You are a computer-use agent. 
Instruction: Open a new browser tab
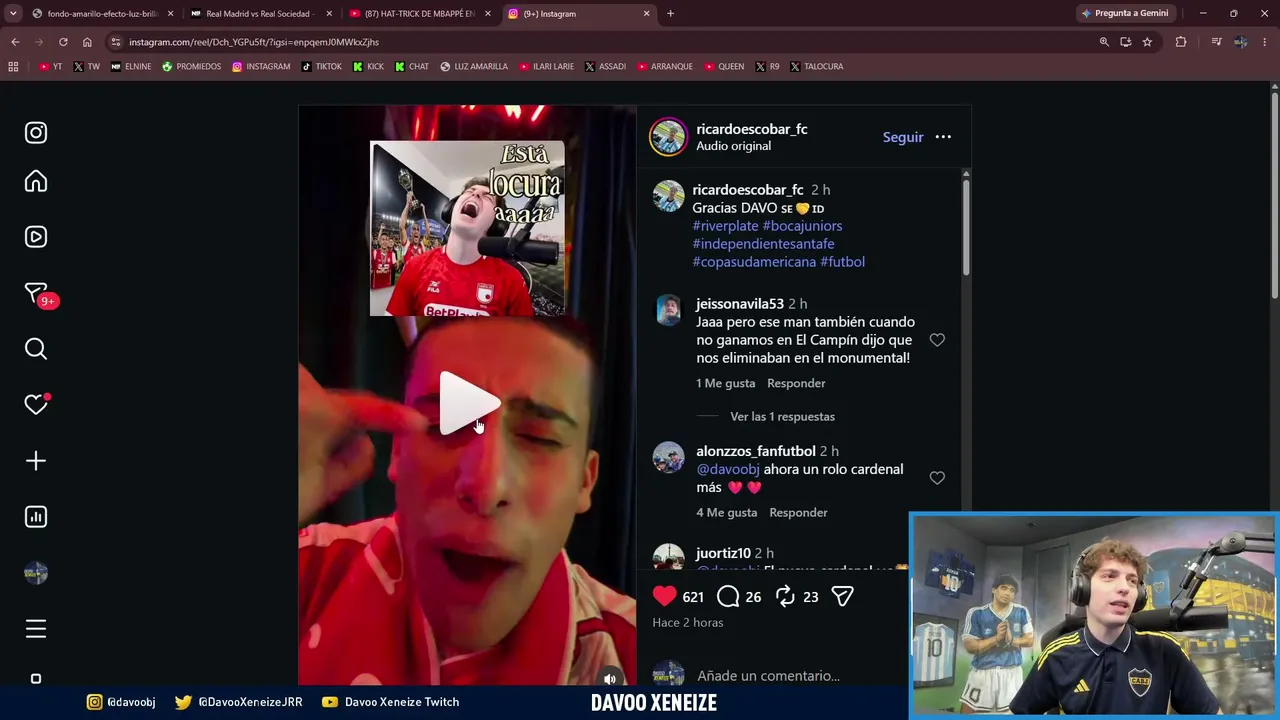pos(670,14)
